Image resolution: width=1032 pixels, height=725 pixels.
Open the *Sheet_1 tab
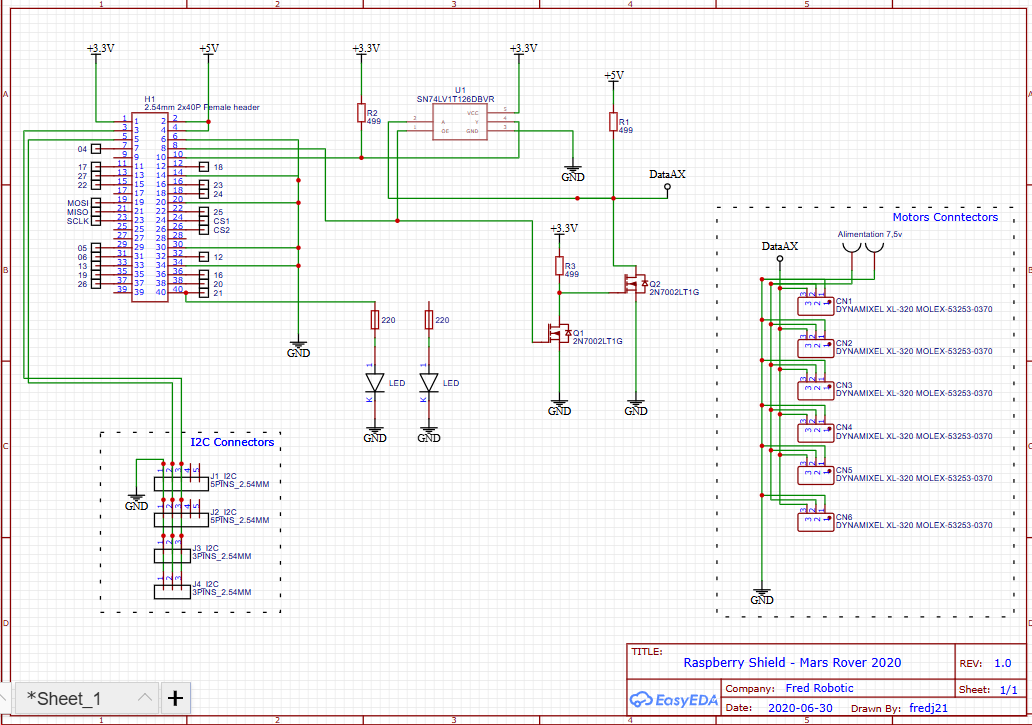click(x=64, y=699)
